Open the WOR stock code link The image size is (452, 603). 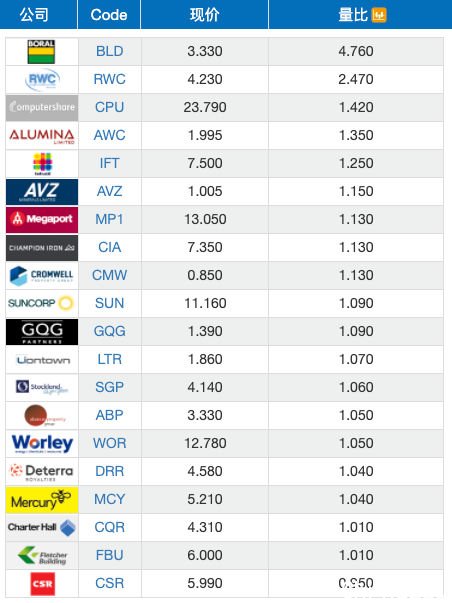(x=110, y=443)
